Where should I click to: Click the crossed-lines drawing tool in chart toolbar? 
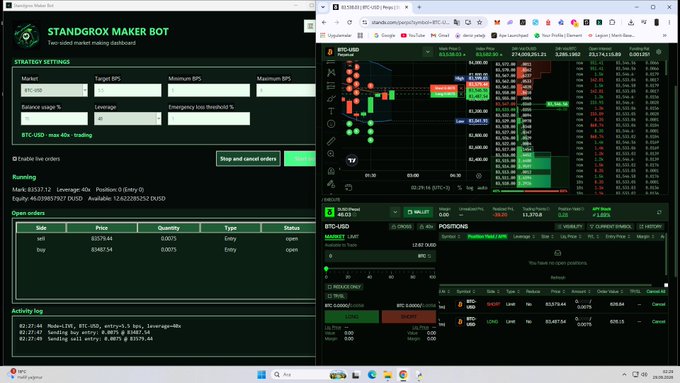point(331,72)
